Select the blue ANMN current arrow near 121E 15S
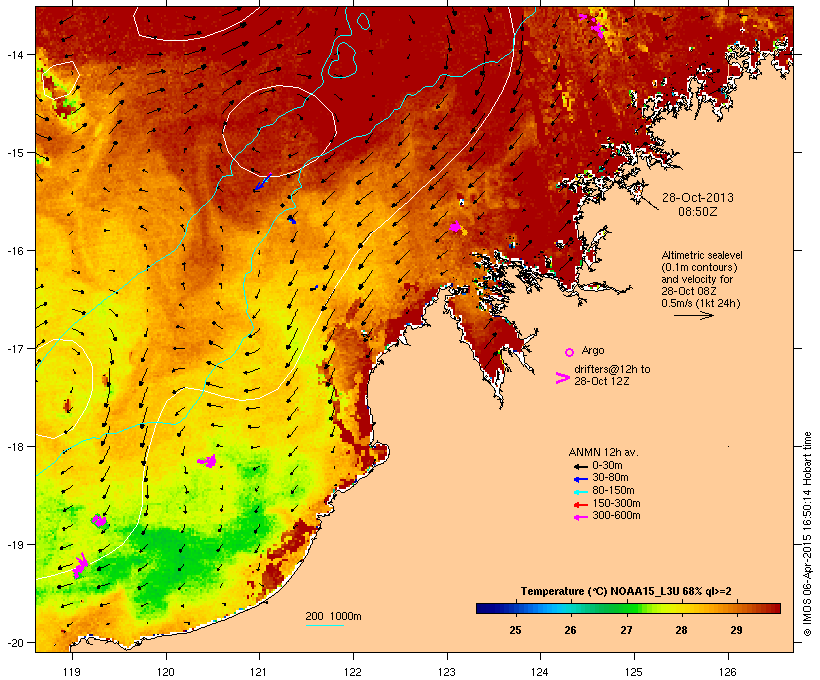The width and height of the screenshot is (820, 680). click(x=263, y=183)
